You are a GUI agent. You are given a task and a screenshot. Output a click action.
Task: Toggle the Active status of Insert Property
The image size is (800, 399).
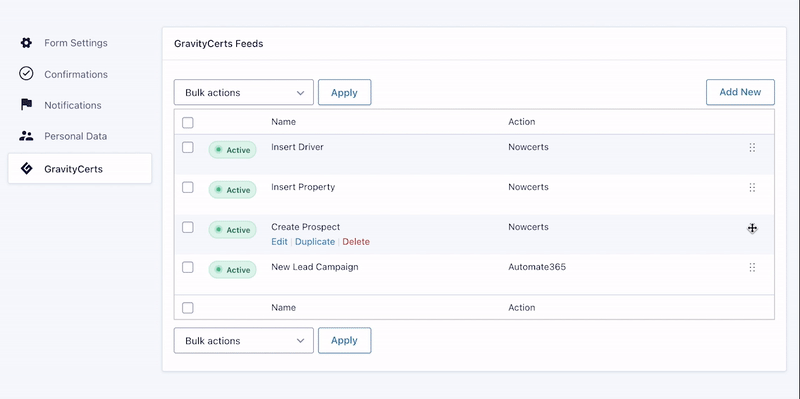pos(232,190)
